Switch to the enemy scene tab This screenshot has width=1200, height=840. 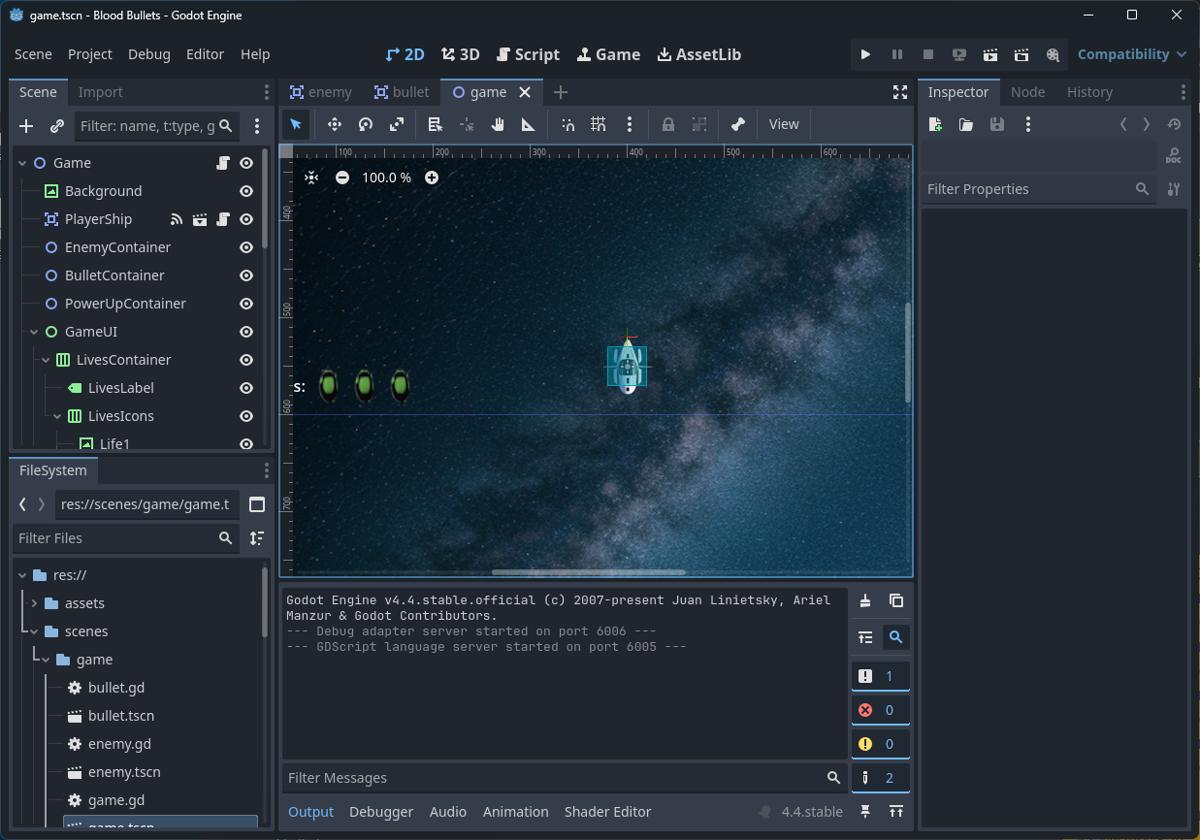point(320,92)
